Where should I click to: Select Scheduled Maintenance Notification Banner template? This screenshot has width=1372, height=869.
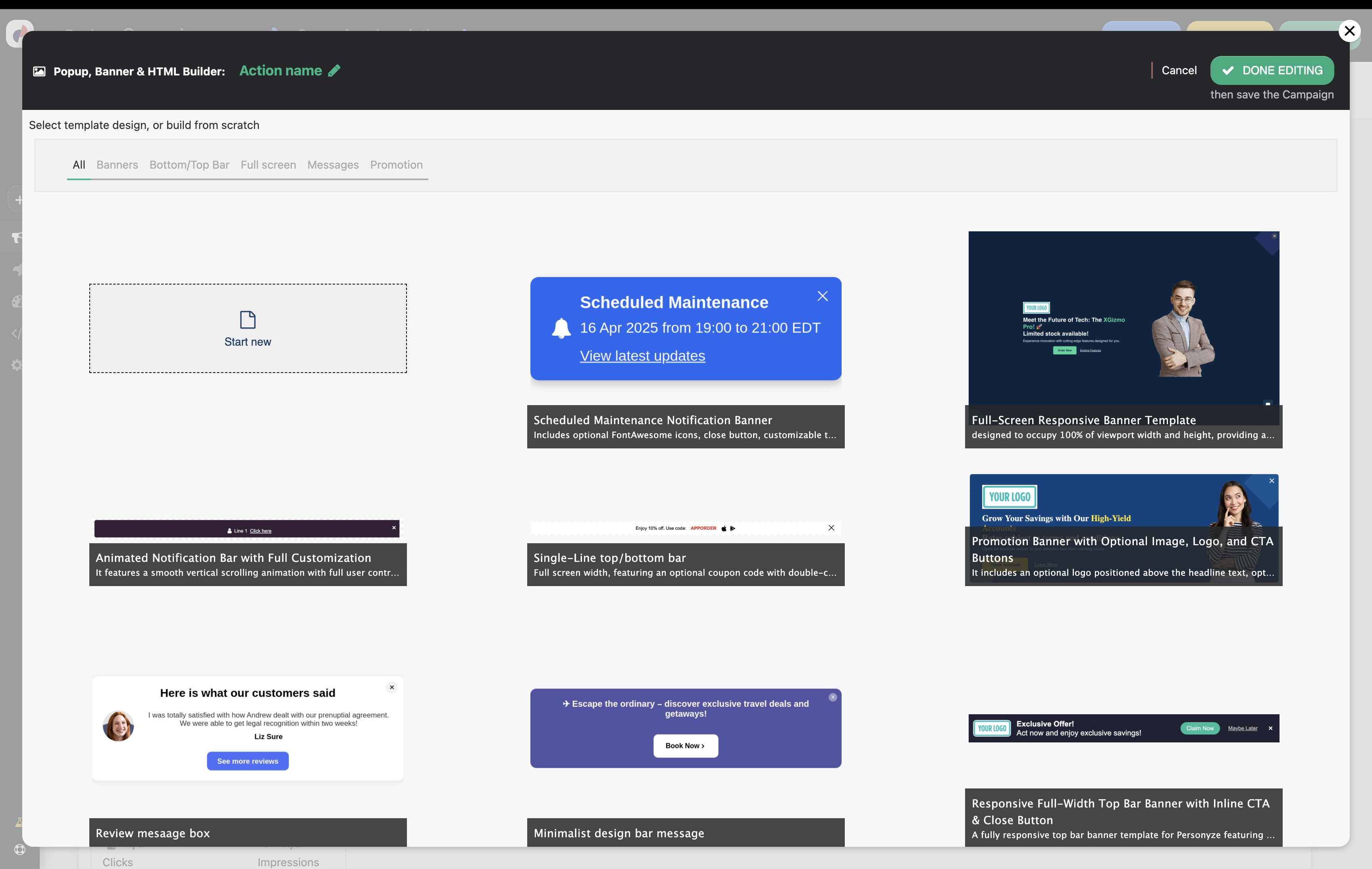pos(686,363)
